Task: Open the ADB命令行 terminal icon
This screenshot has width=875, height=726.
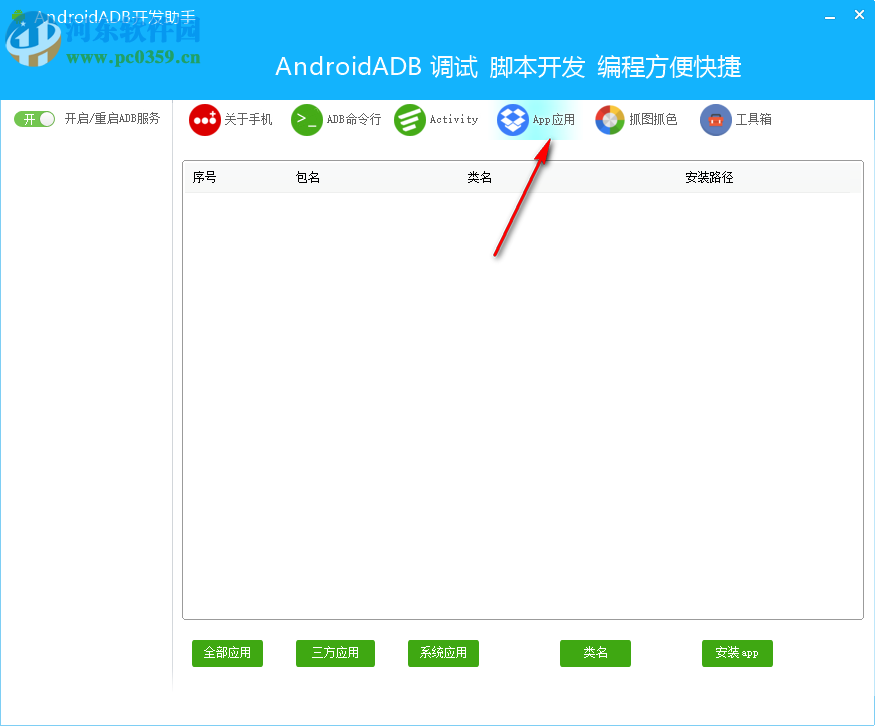Action: coord(307,119)
